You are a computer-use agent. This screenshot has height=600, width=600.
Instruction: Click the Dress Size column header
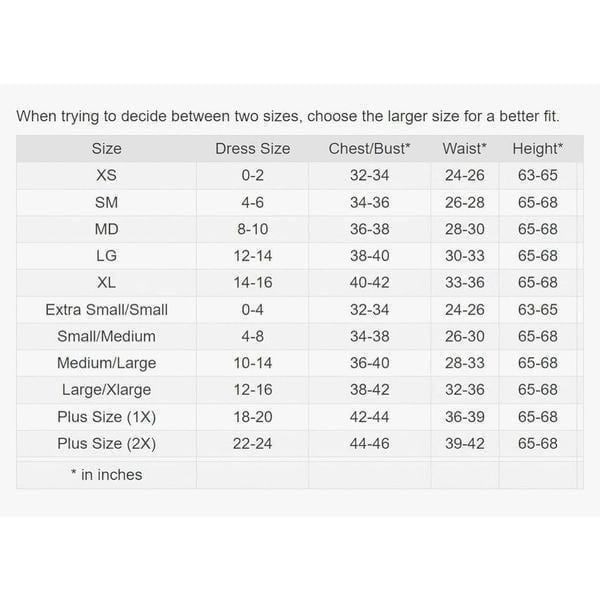253,148
